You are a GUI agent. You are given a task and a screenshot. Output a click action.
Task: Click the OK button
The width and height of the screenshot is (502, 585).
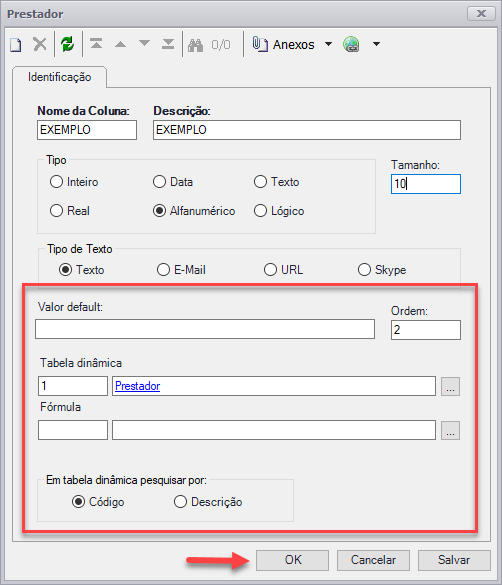coord(292,560)
